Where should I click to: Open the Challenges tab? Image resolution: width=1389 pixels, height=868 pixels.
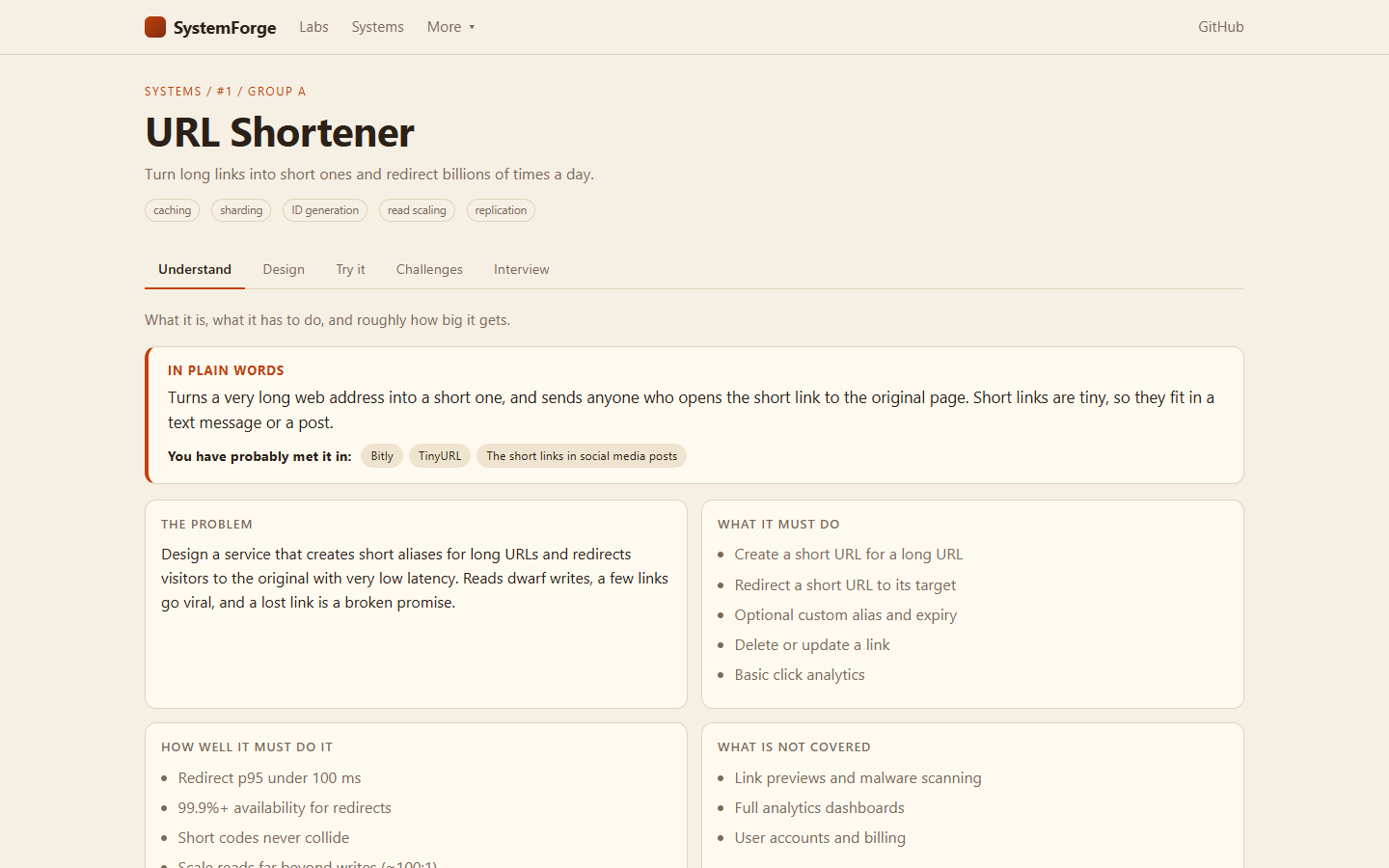tap(429, 269)
